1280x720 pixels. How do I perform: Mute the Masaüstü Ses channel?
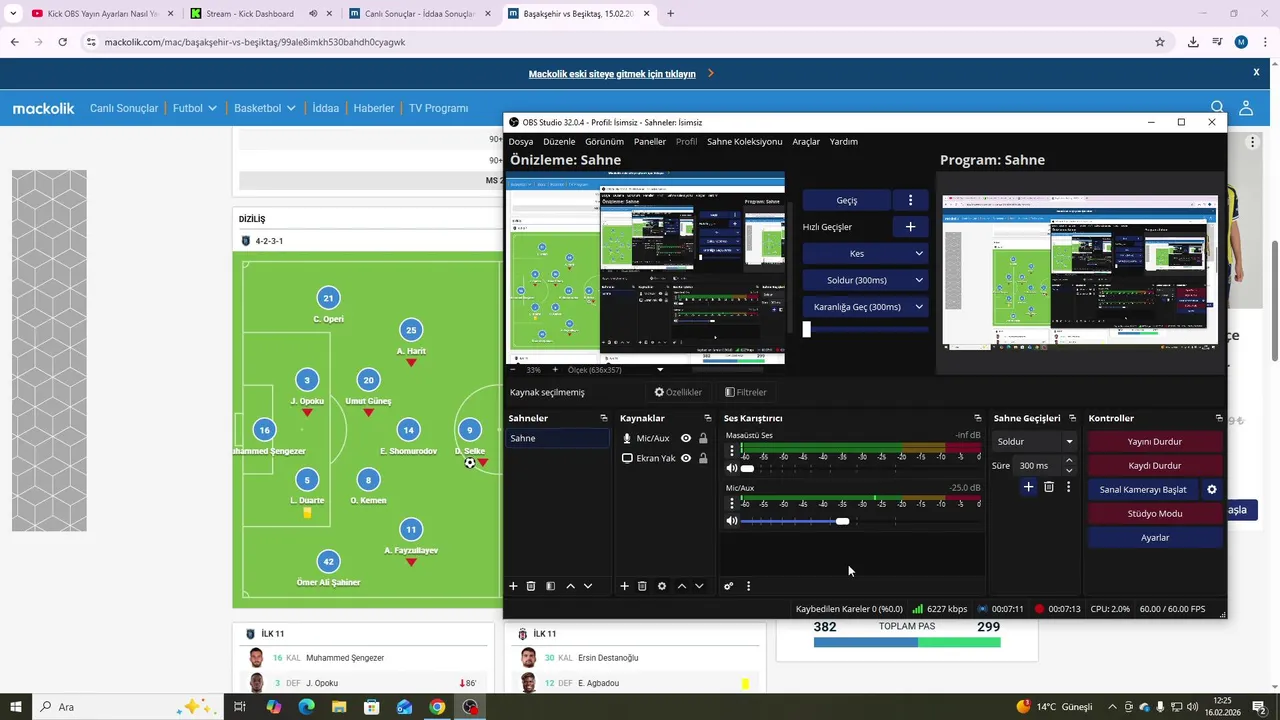pyautogui.click(x=732, y=468)
